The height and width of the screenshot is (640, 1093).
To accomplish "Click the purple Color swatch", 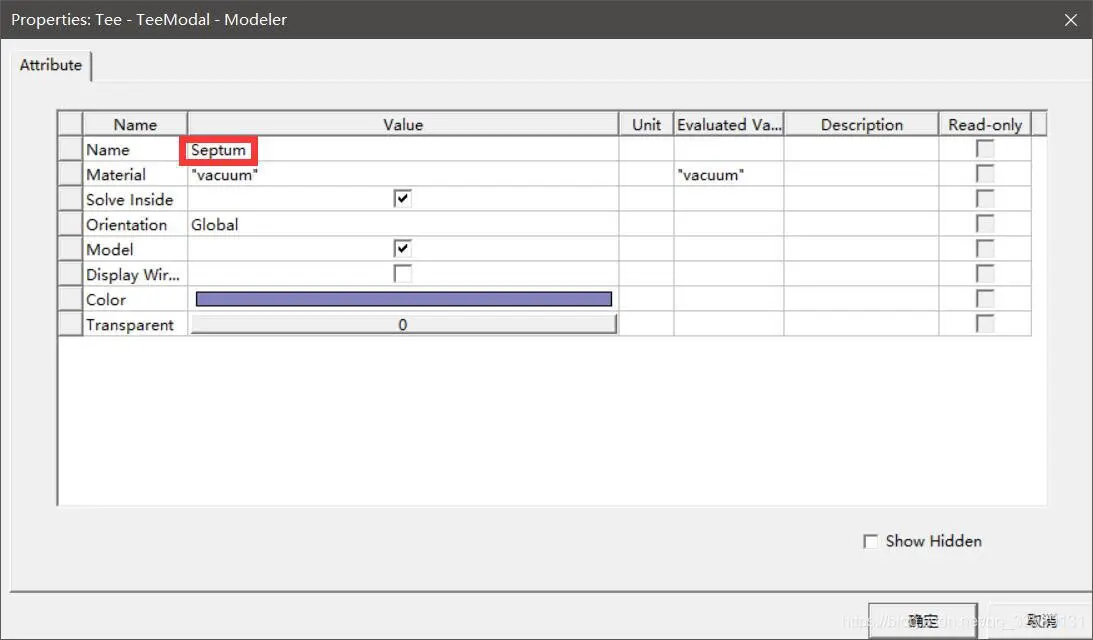I will click(x=403, y=299).
